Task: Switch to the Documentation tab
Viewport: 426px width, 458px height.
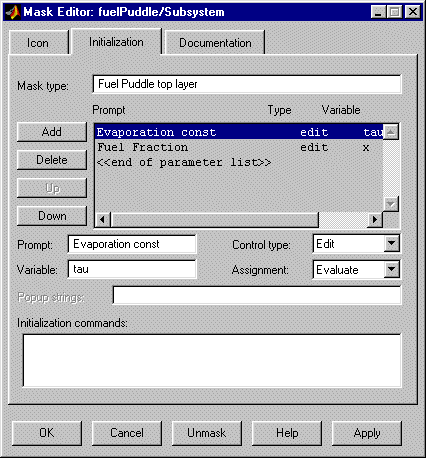Action: click(215, 43)
